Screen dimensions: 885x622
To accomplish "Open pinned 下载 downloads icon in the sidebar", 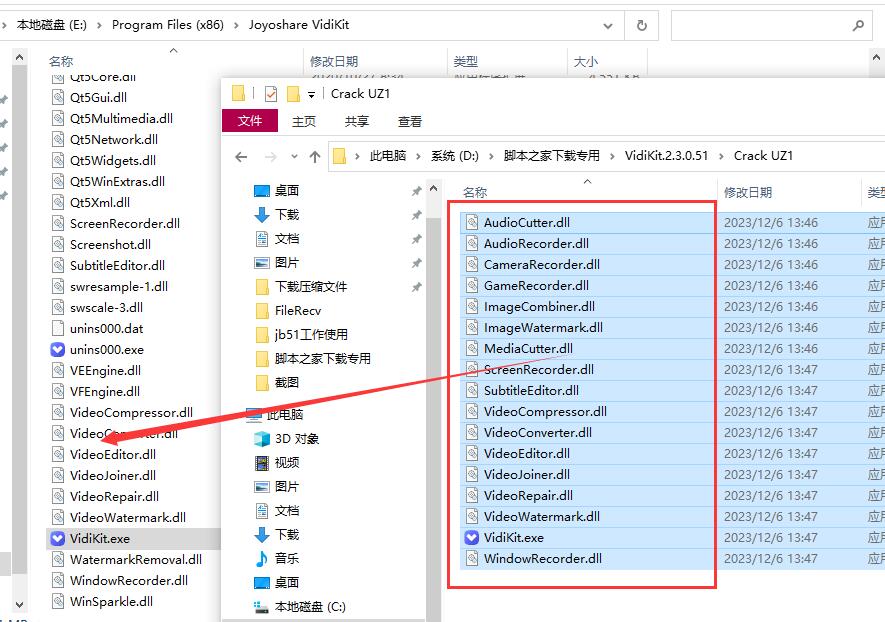I will (262, 214).
